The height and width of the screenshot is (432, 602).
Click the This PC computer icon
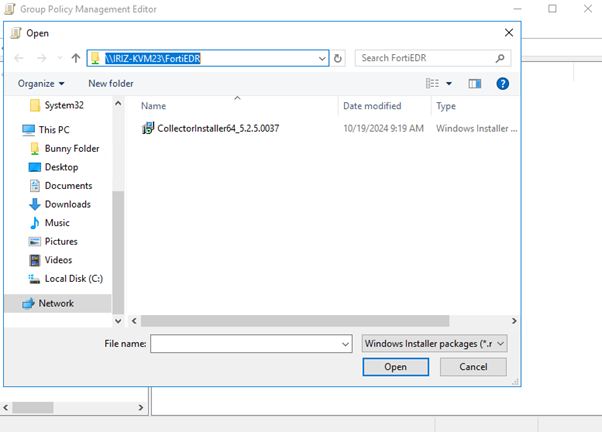coord(28,130)
